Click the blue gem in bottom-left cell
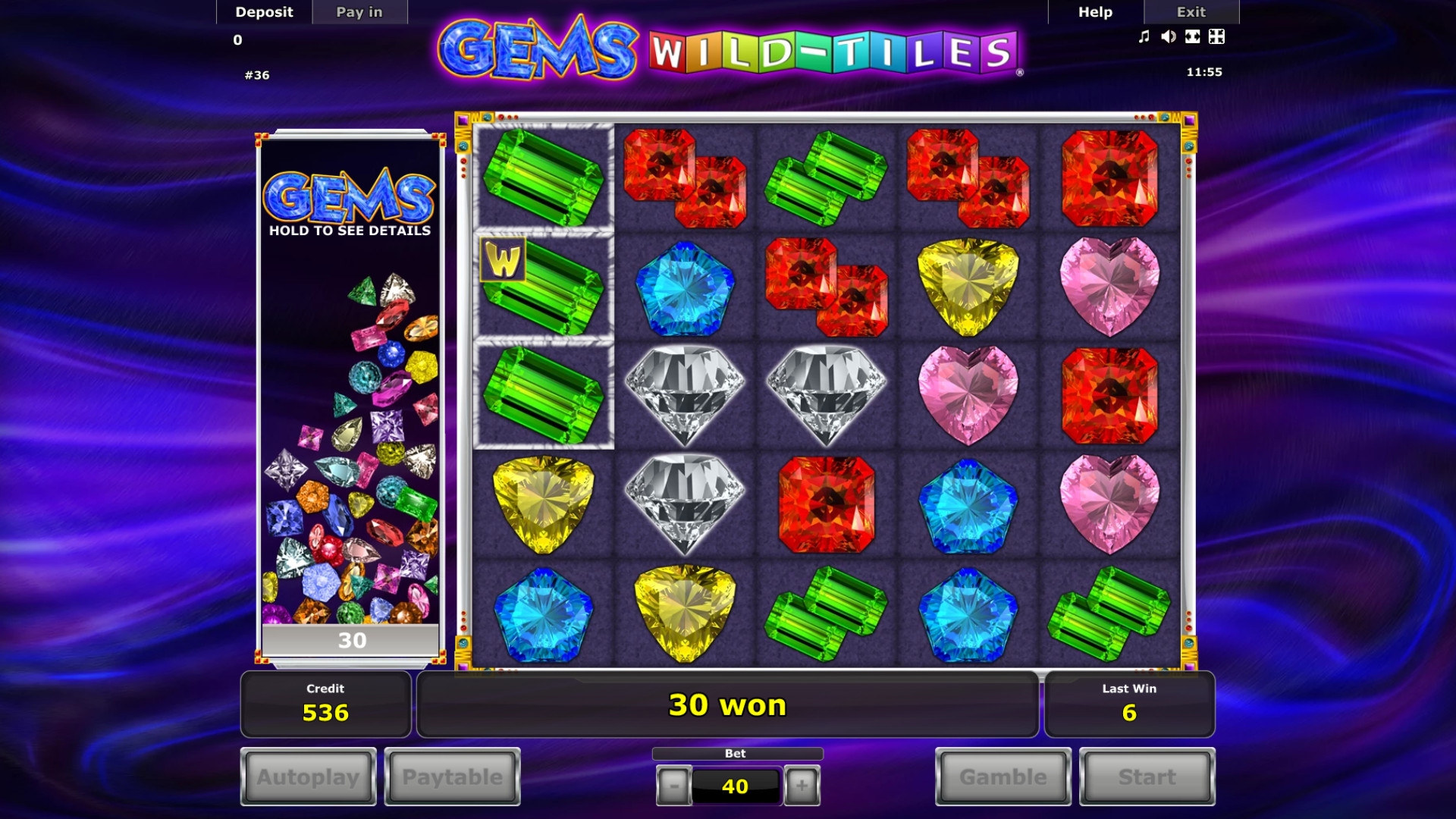 pyautogui.click(x=543, y=614)
